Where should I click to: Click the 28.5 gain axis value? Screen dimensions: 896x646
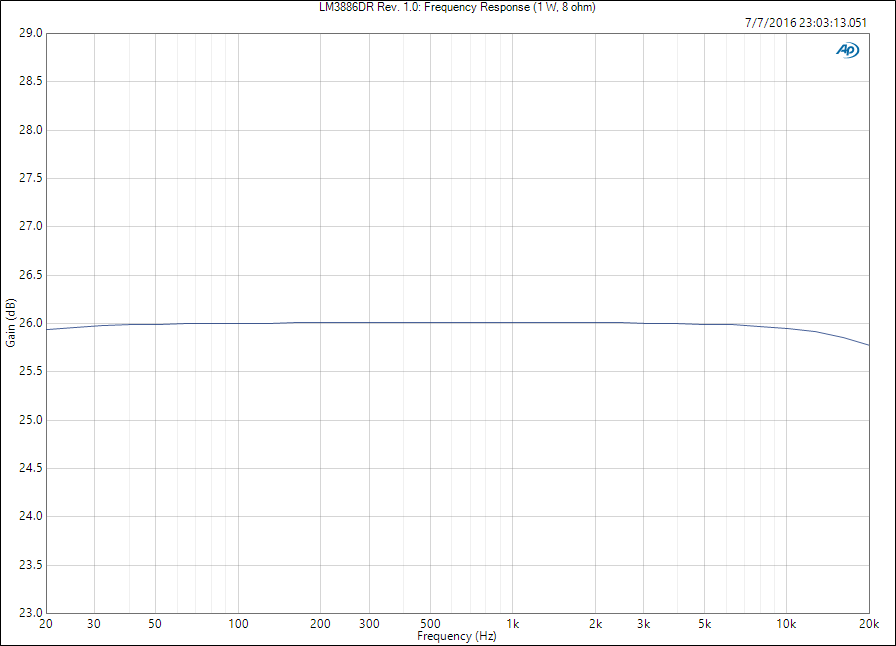click(x=31, y=81)
